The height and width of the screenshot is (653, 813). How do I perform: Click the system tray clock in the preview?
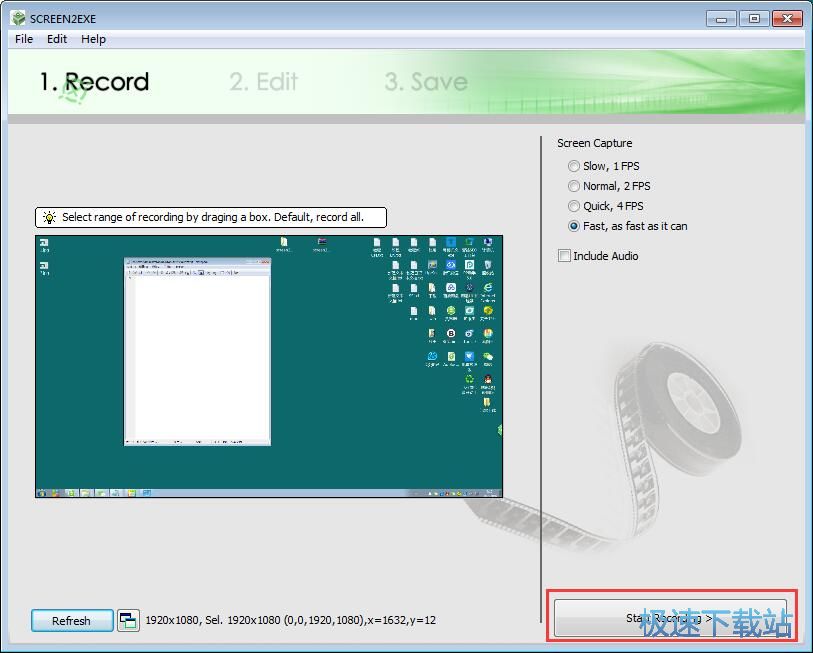click(490, 491)
